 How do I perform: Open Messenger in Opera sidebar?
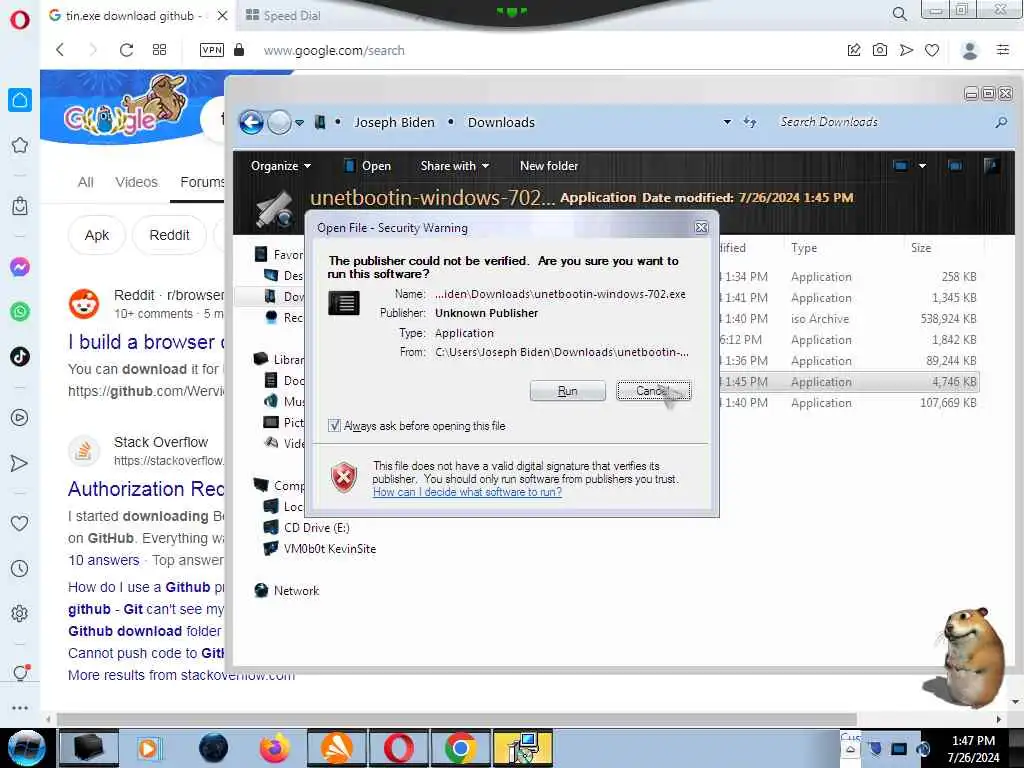[x=20, y=267]
